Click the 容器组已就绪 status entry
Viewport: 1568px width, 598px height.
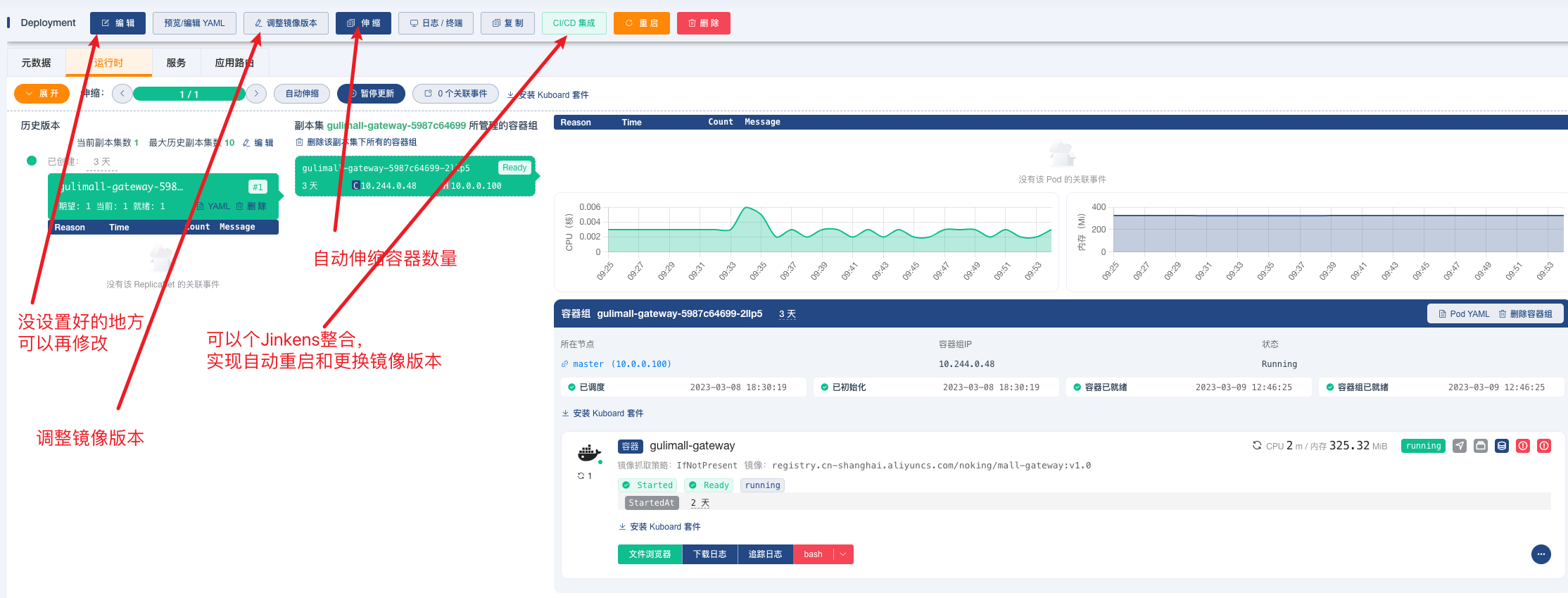[x=1441, y=387]
